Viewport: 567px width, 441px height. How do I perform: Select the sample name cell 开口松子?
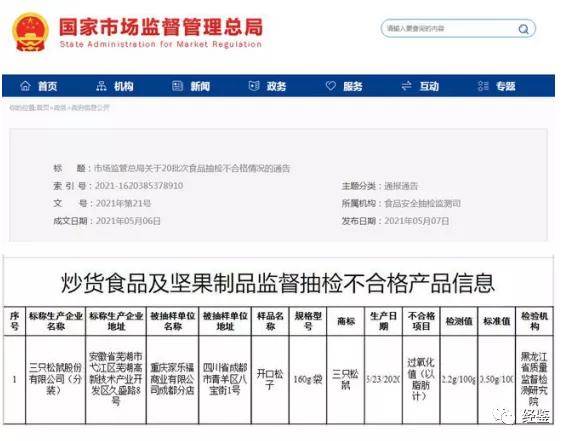tap(270, 379)
